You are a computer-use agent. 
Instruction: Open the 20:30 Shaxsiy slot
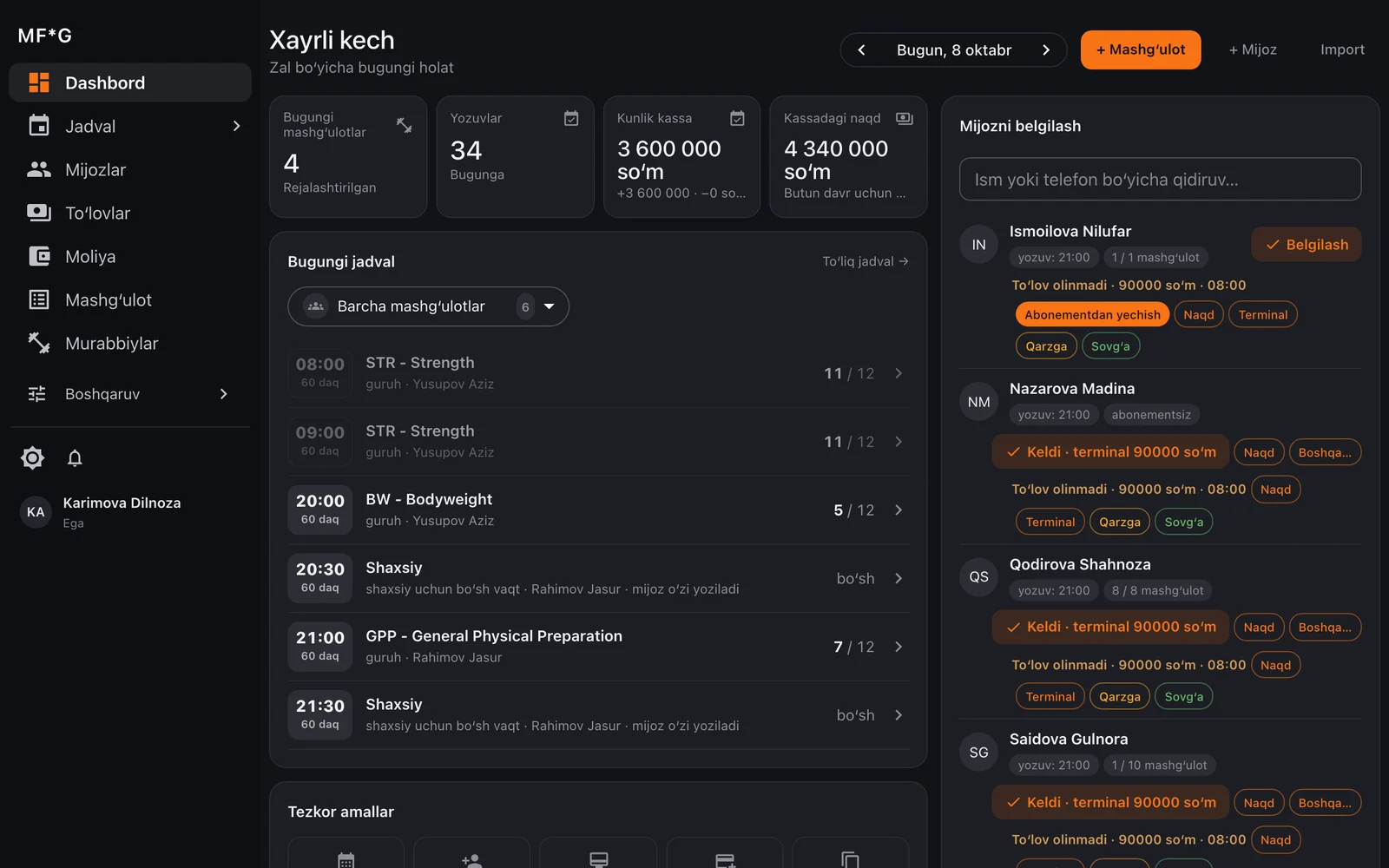click(598, 578)
